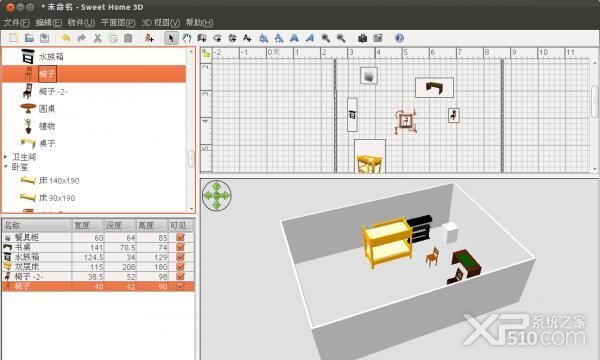Image resolution: width=600 pixels, height=360 pixels.
Task: Collapse the 卧室 catalog category
Action: pos(6,166)
